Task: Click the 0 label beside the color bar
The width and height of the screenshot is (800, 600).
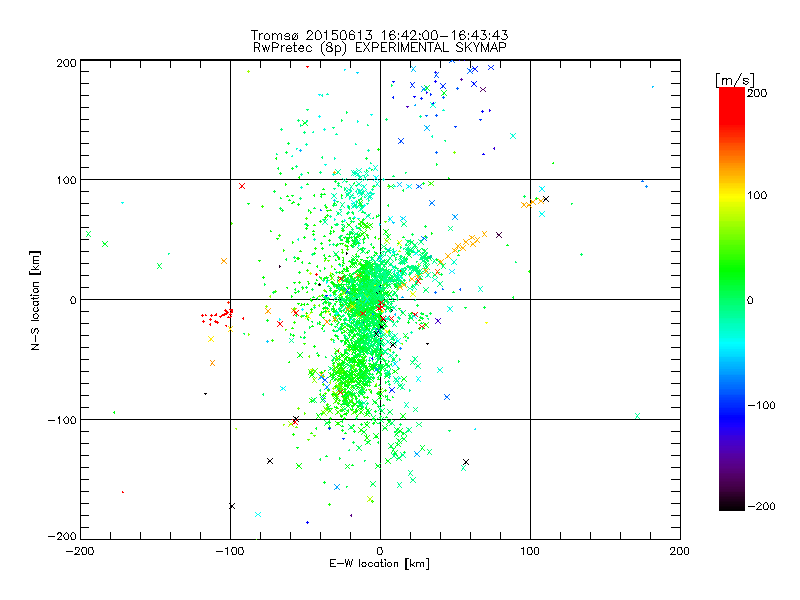Action: (x=750, y=300)
